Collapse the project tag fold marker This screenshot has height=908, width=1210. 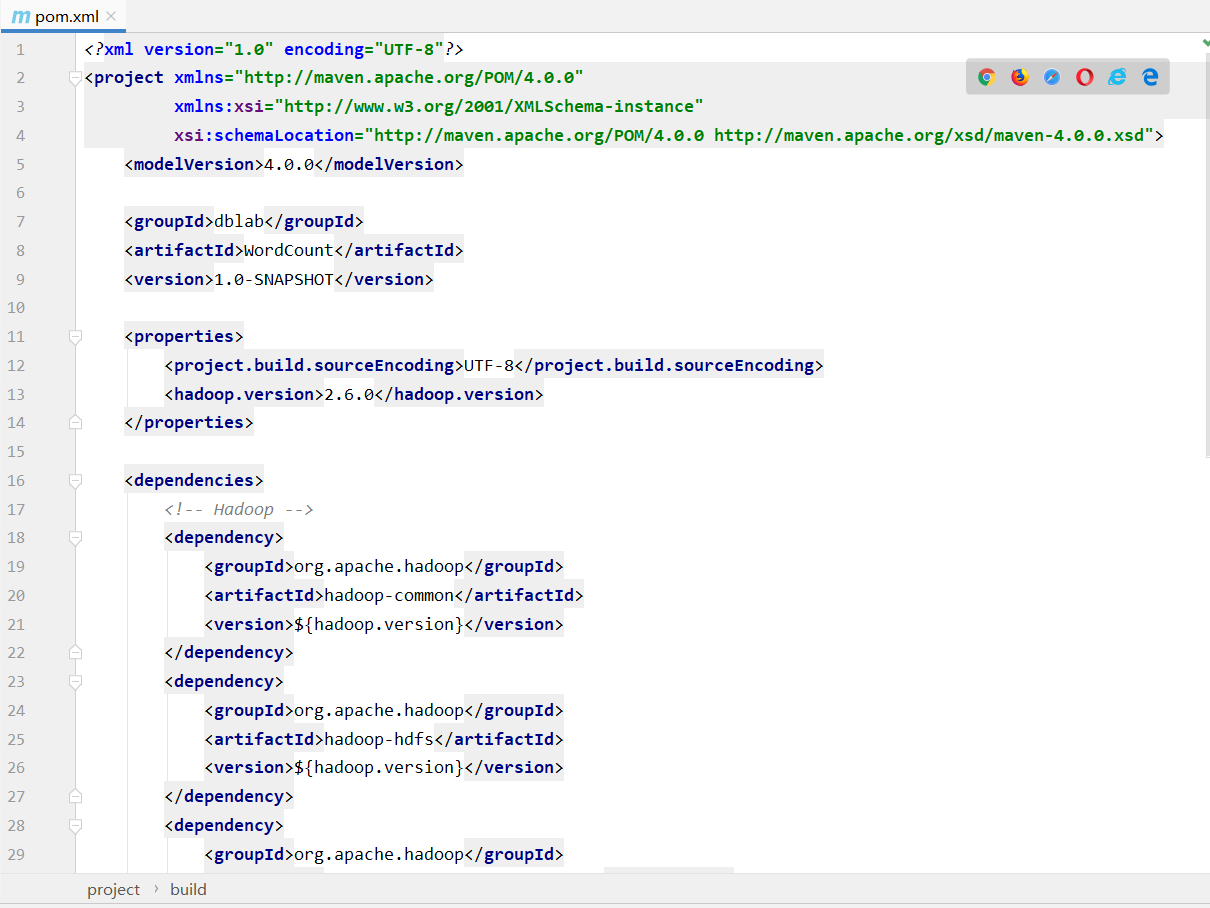click(x=75, y=78)
